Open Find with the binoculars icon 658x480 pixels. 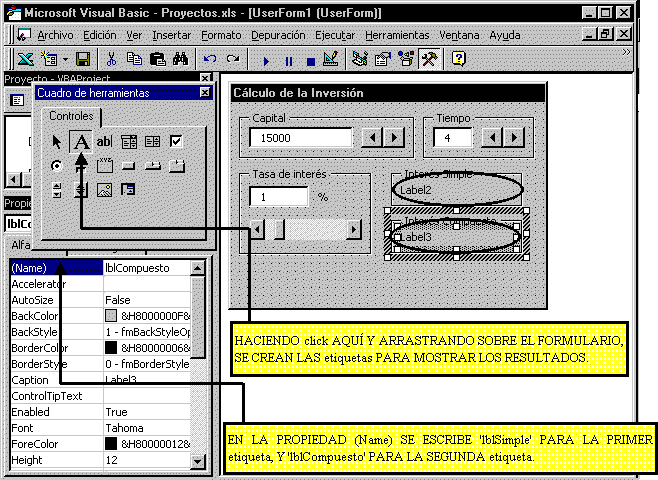180,59
